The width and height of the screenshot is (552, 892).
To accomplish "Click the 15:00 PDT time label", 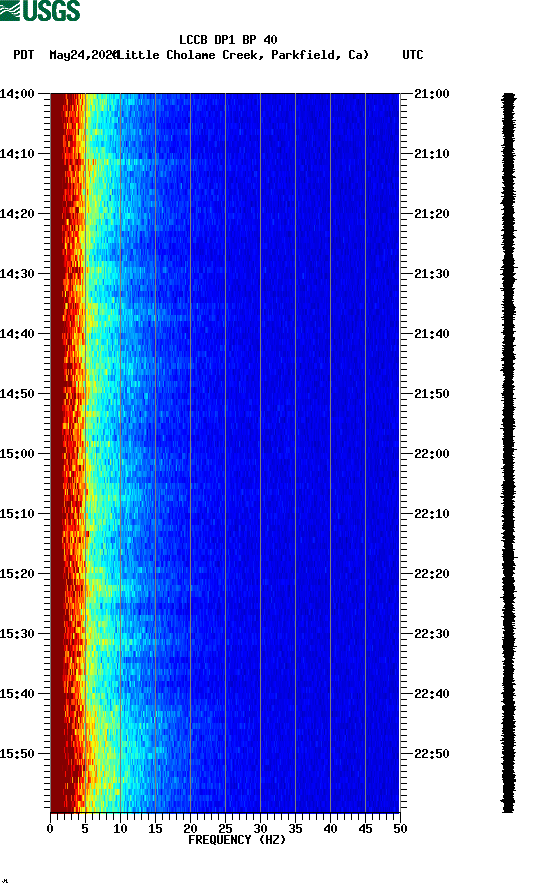I will (x=18, y=454).
